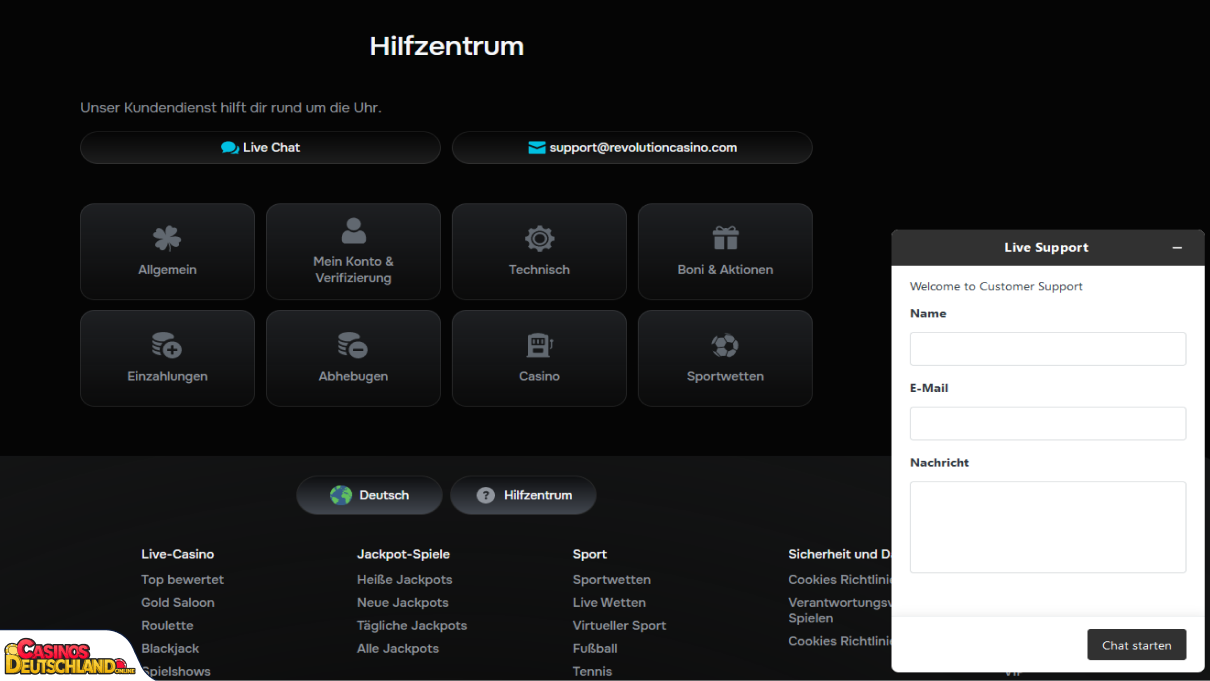Click the Welcome to Customer Support text
The width and height of the screenshot is (1210, 681).
click(996, 287)
